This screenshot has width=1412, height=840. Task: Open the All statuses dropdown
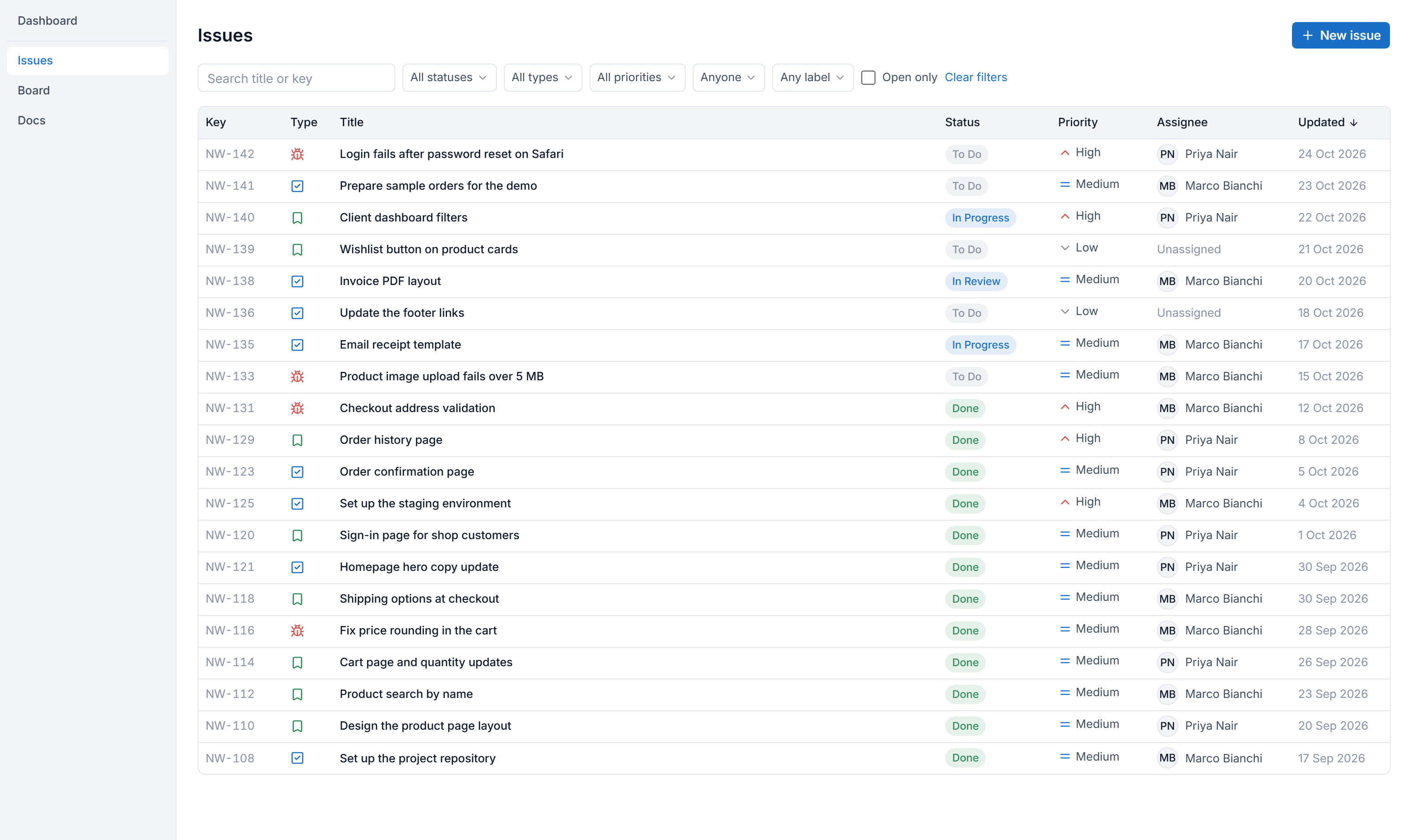449,78
